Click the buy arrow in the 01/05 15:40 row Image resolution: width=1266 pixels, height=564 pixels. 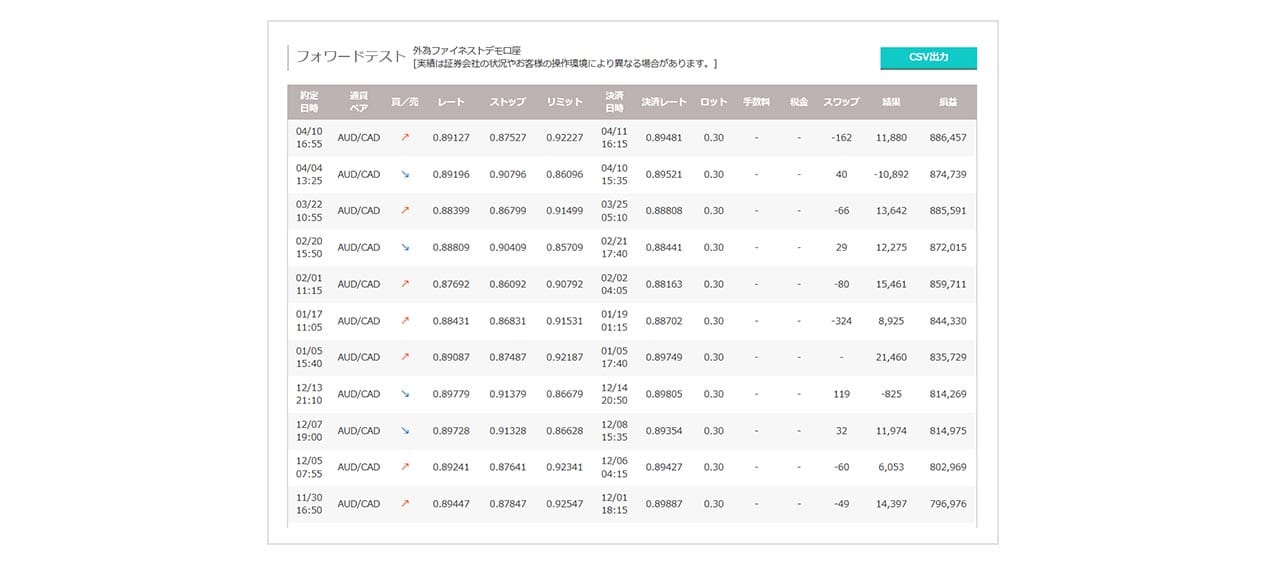(x=405, y=357)
